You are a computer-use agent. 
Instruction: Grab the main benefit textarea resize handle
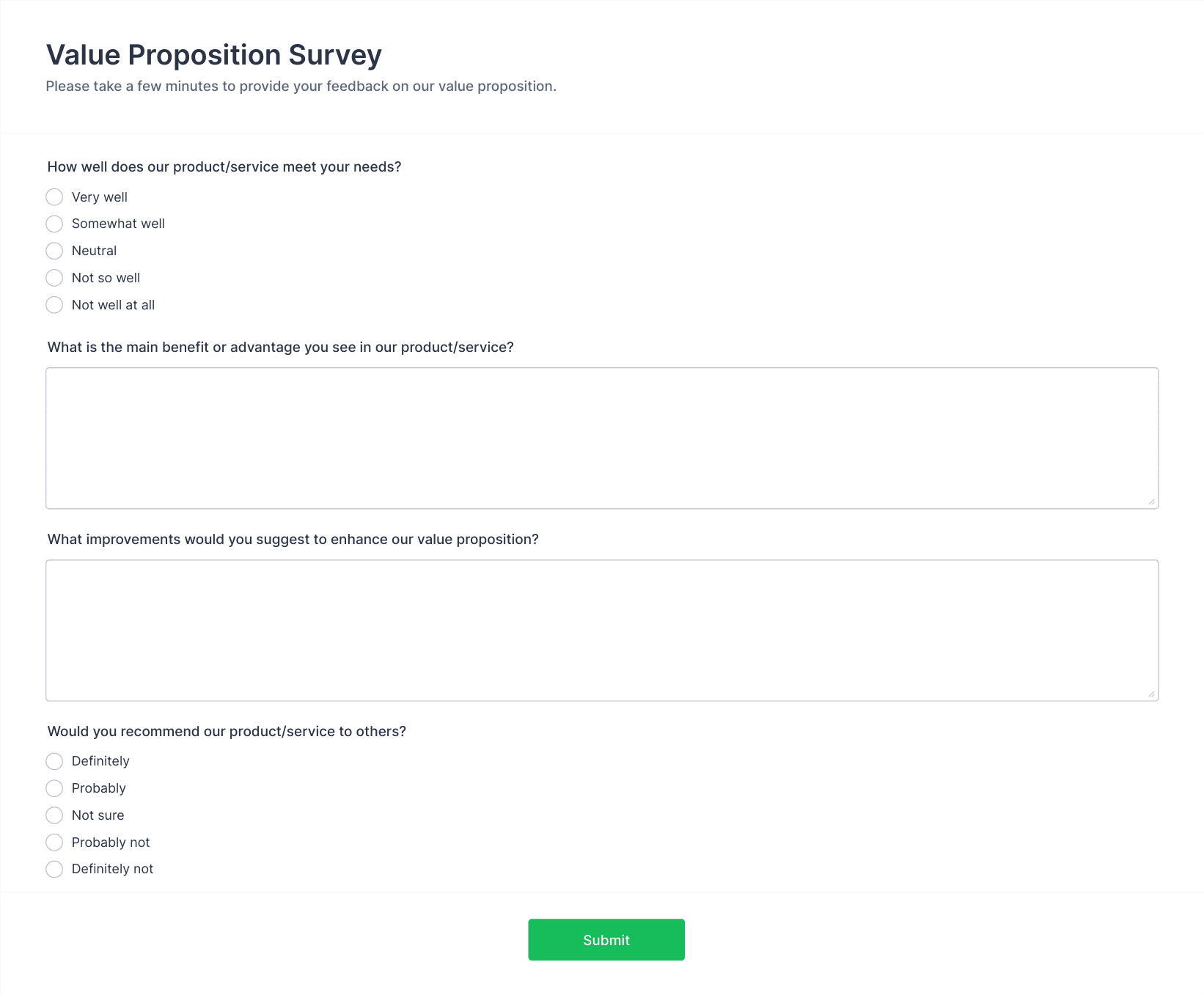pyautogui.click(x=1151, y=502)
